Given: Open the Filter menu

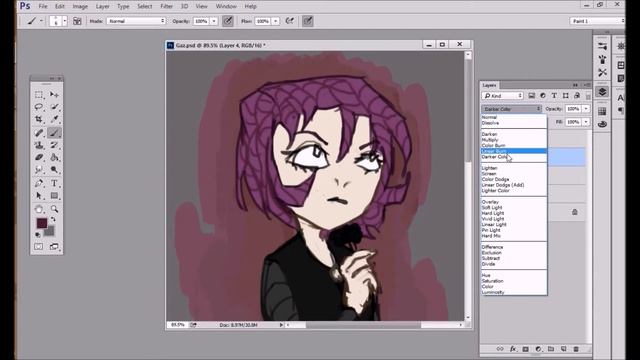Looking at the screenshot, I should tap(167, 6).
